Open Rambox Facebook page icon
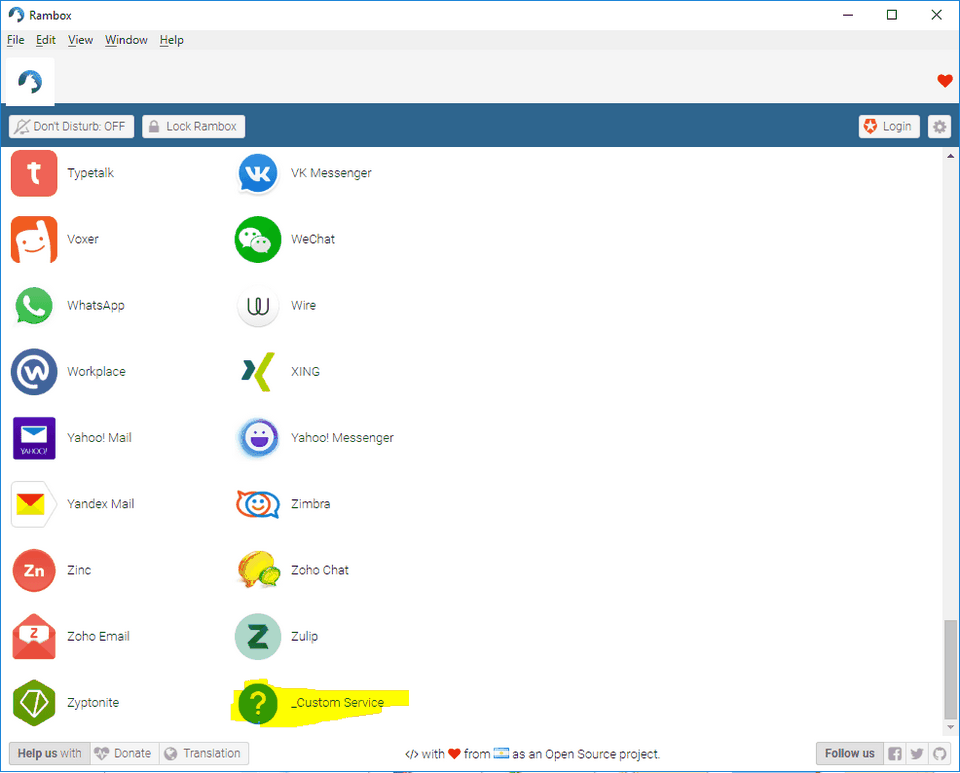The image size is (960, 773). click(x=894, y=753)
